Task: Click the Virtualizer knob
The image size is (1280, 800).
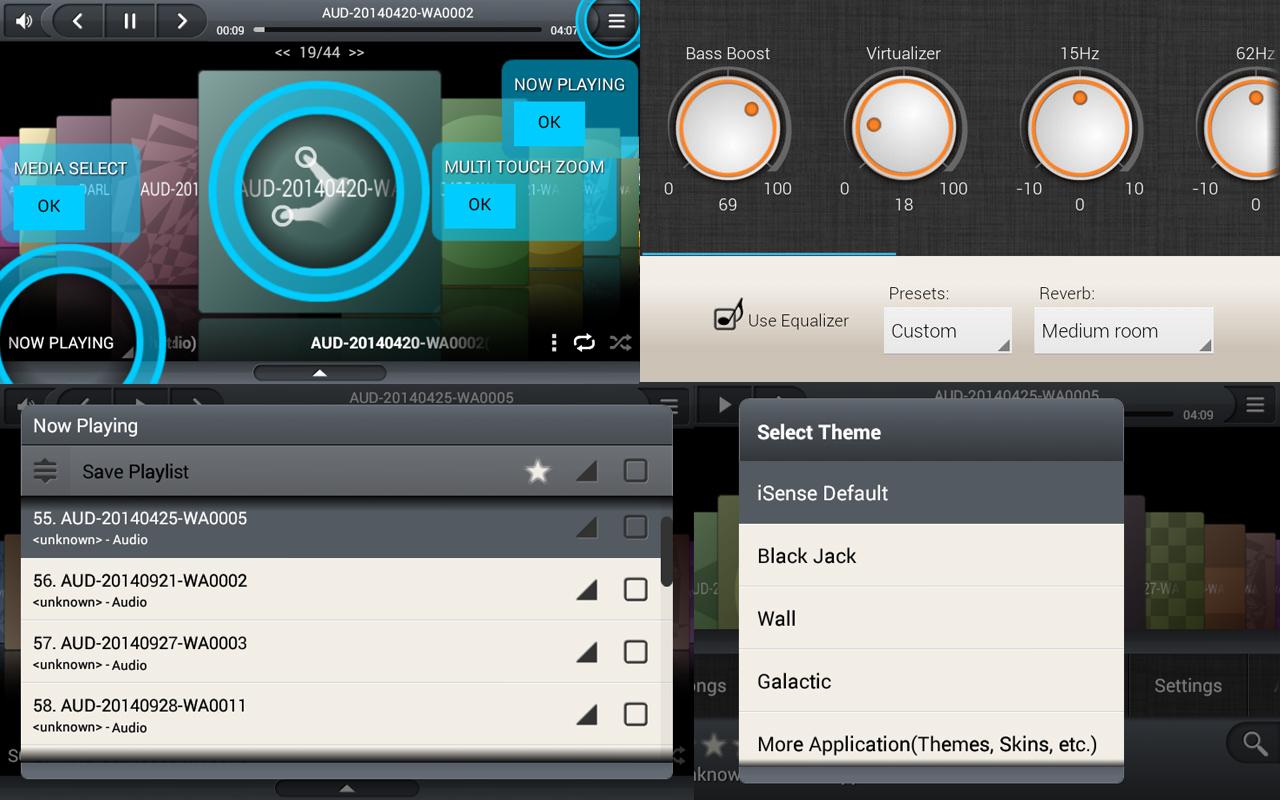Action: (904, 127)
